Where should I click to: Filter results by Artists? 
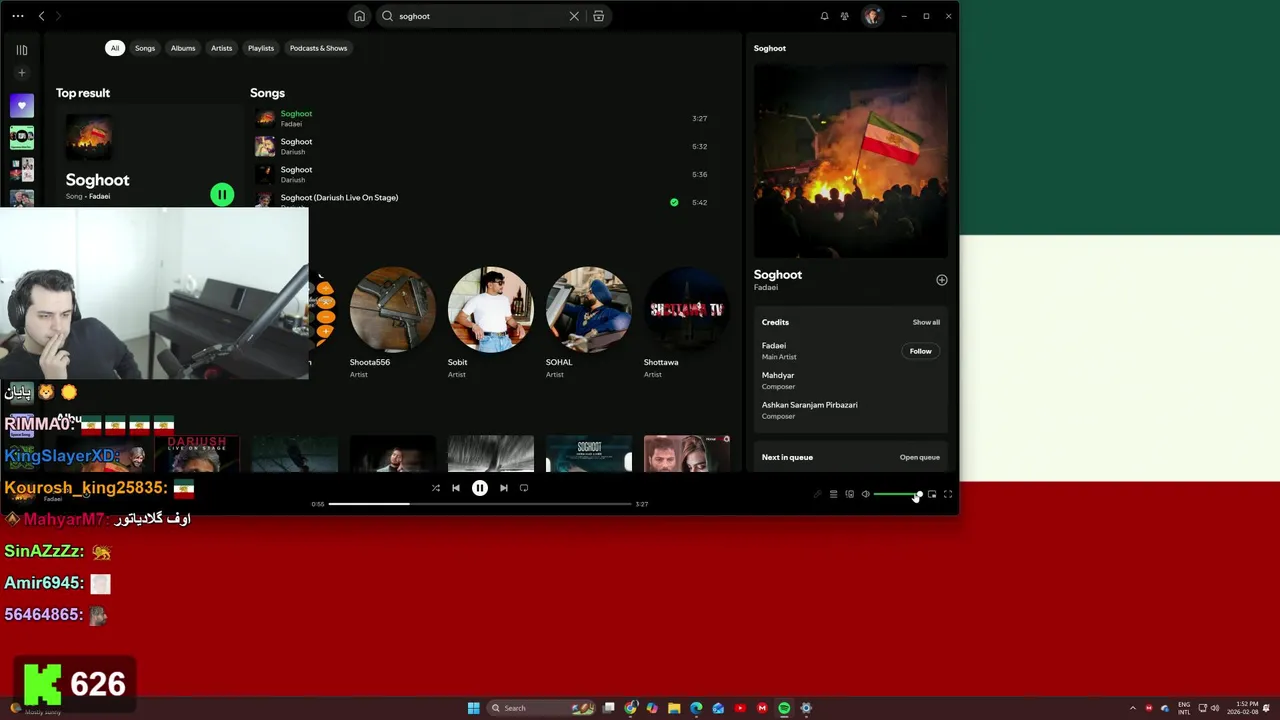pos(222,48)
